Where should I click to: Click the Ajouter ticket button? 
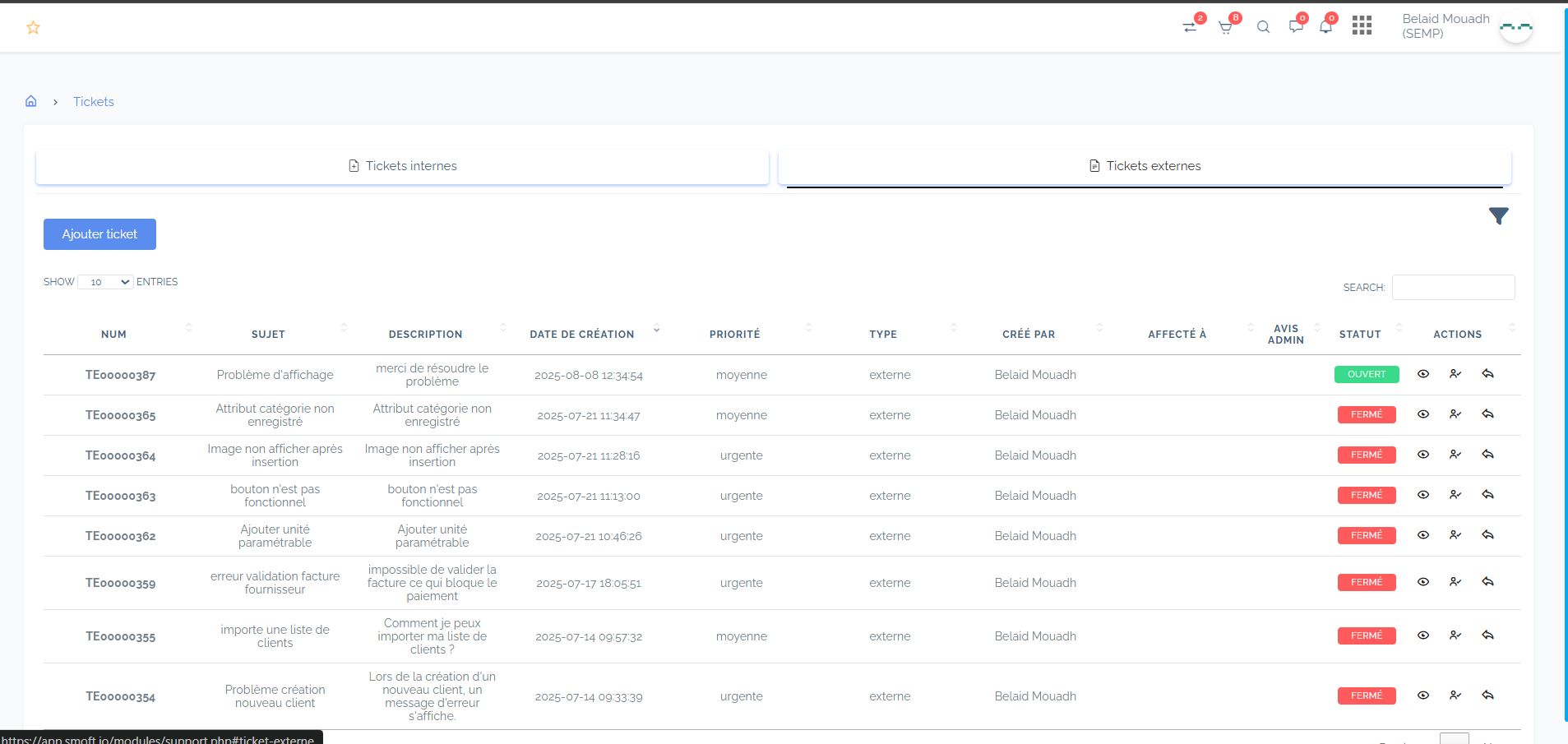99,234
